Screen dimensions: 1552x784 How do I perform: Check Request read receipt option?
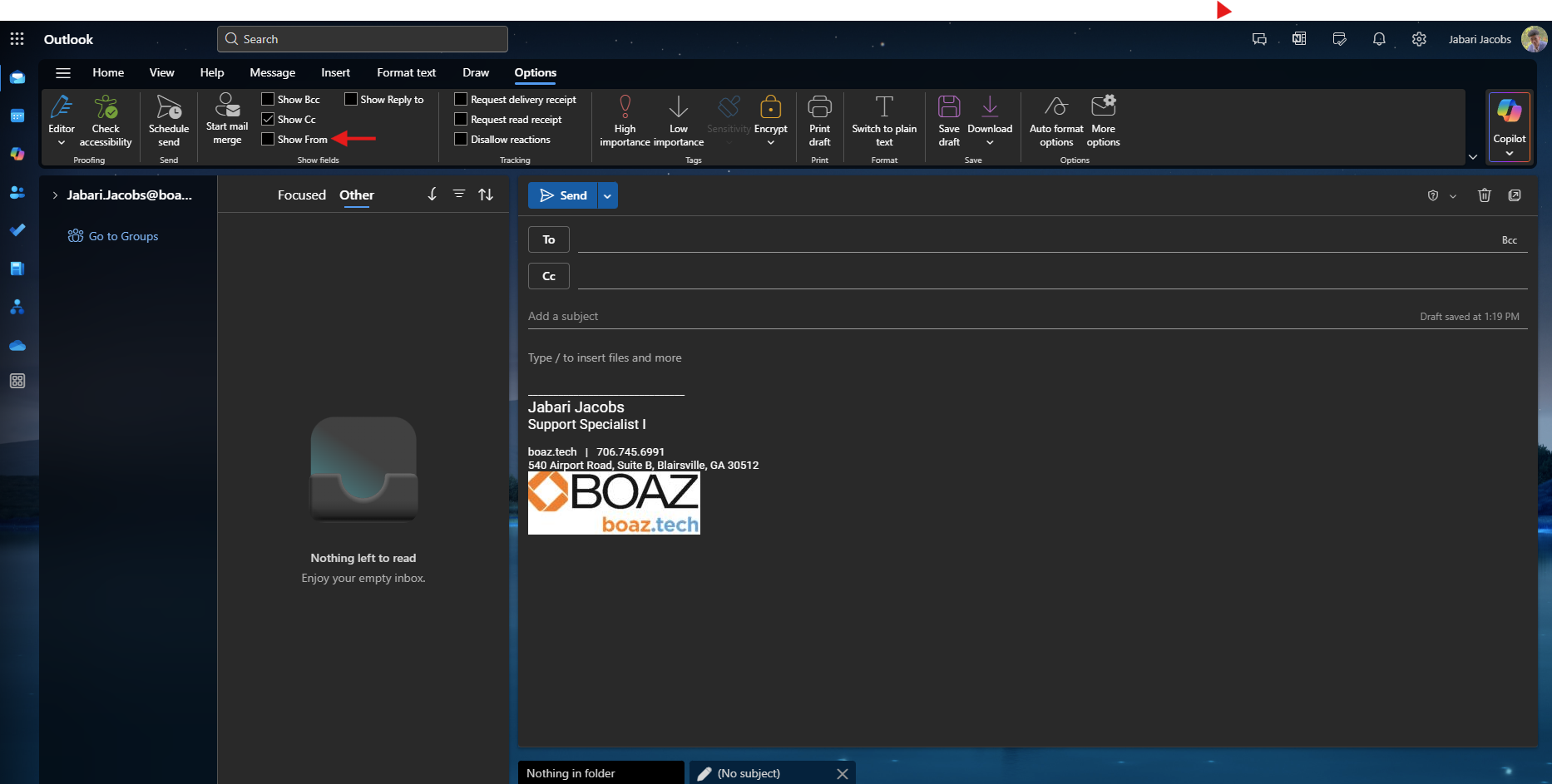(x=461, y=119)
